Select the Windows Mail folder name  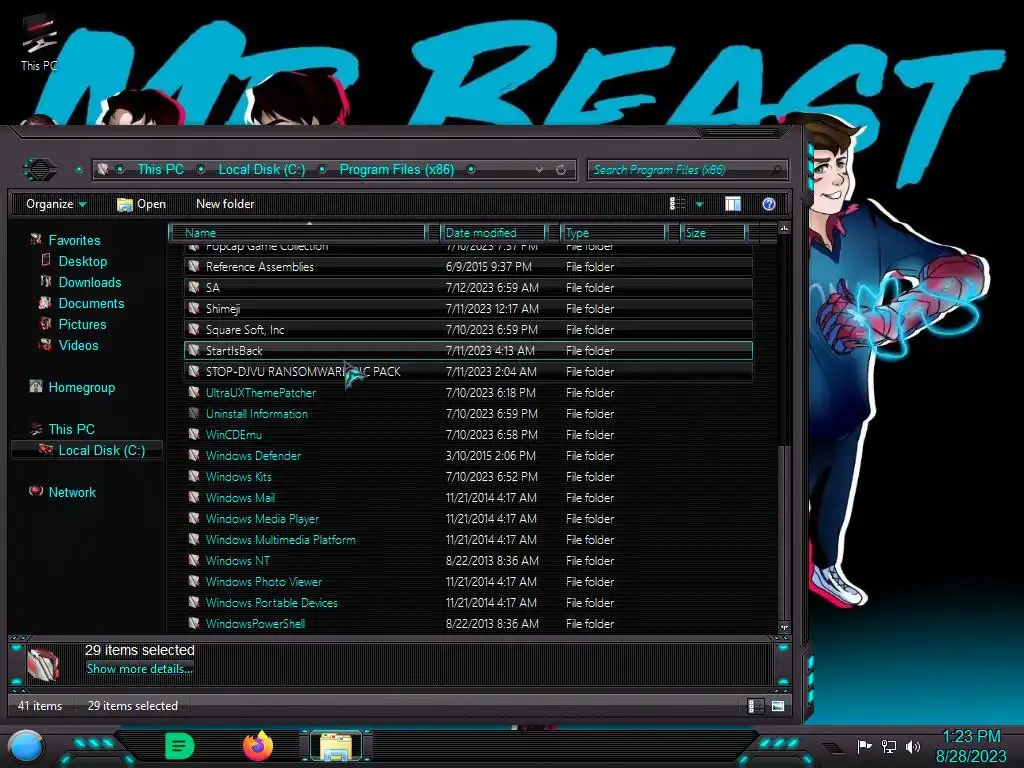[x=240, y=498]
